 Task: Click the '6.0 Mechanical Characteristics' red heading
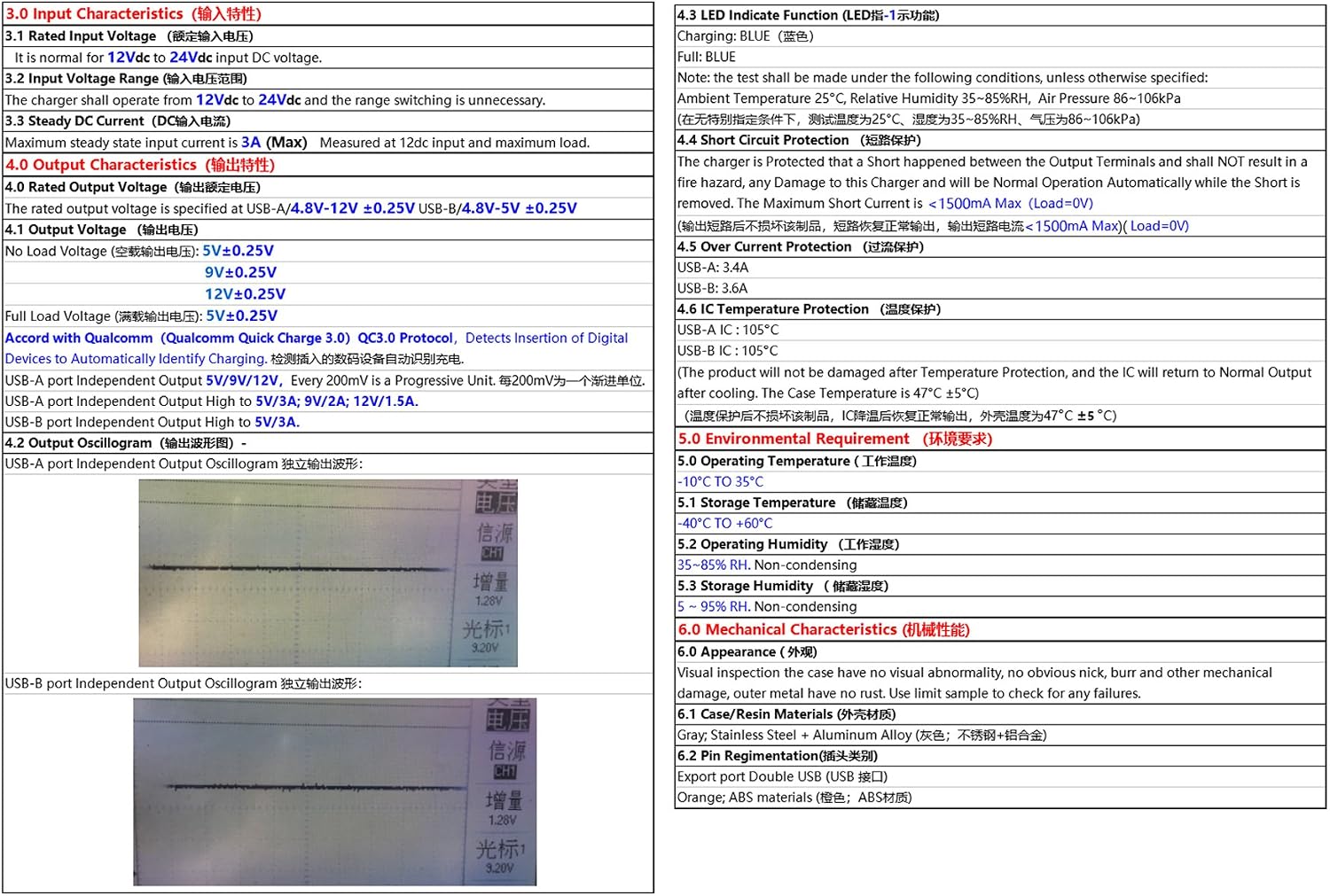tap(824, 629)
